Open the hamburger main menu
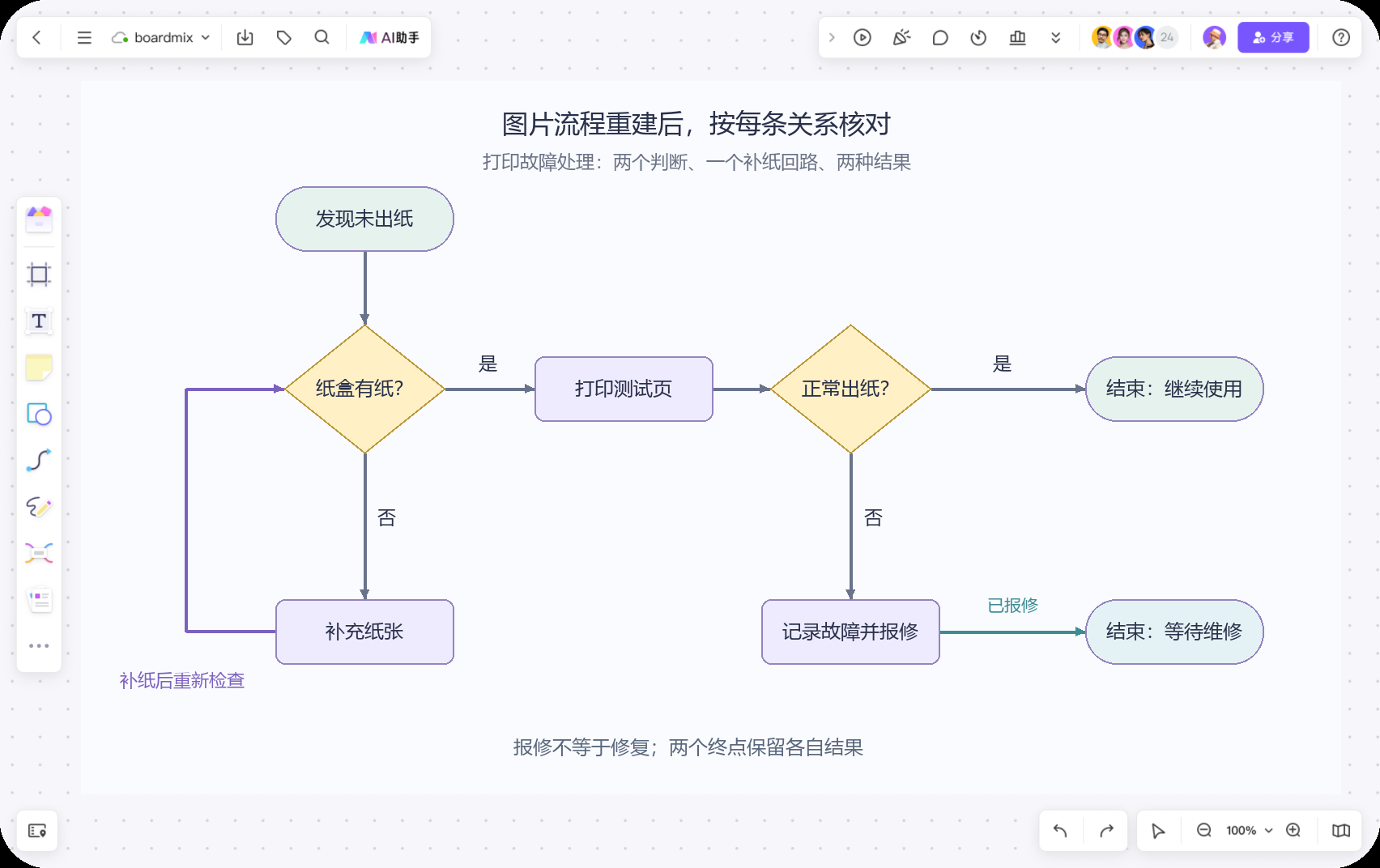This screenshot has width=1380, height=868. (x=84, y=37)
